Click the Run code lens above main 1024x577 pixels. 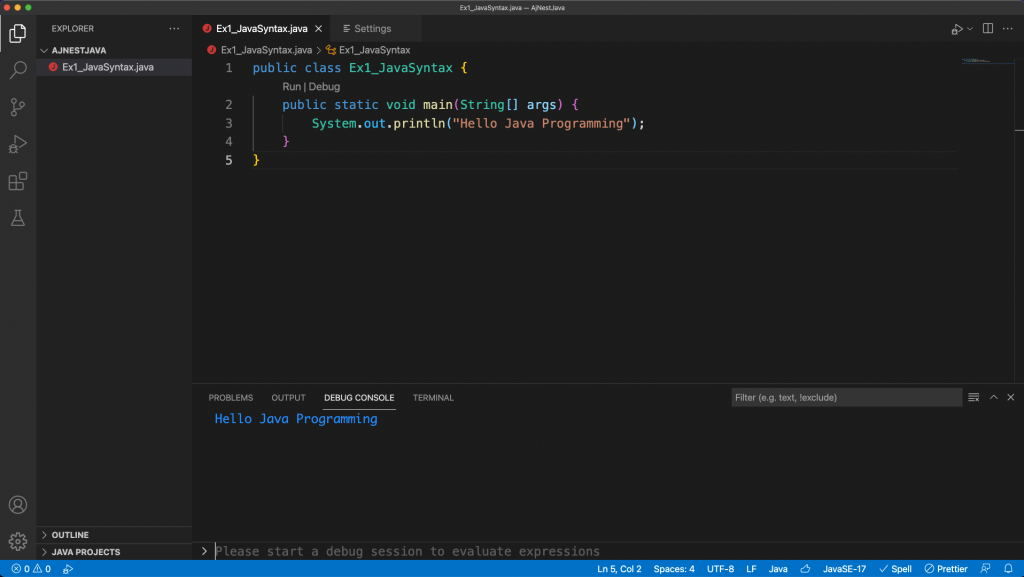(291, 87)
